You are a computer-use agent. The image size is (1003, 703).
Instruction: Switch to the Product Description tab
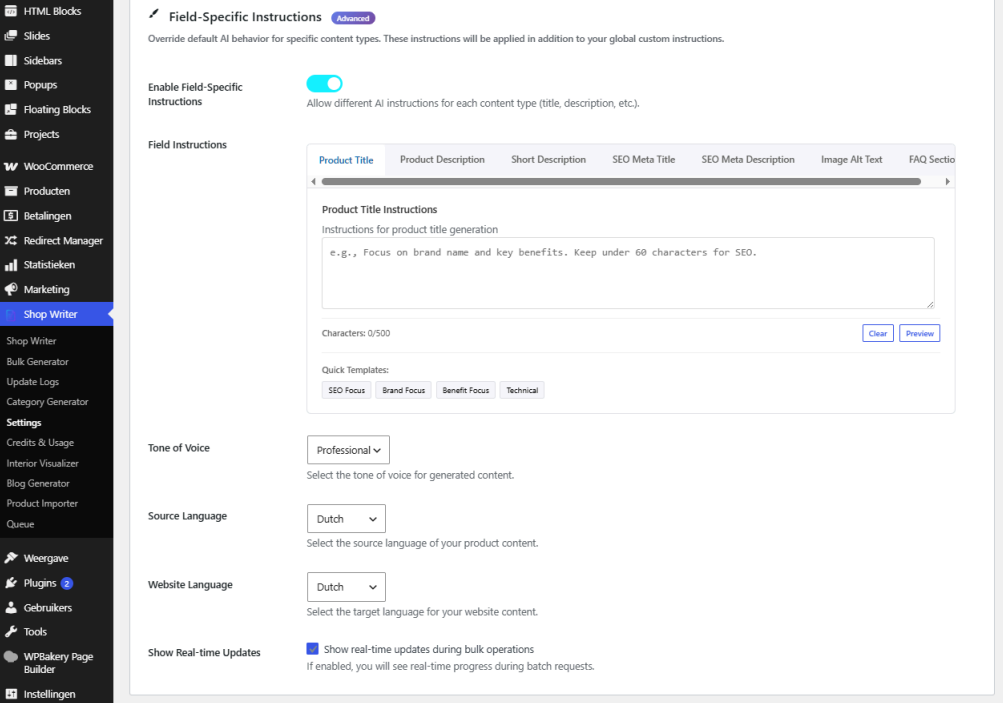pyautogui.click(x=442, y=159)
